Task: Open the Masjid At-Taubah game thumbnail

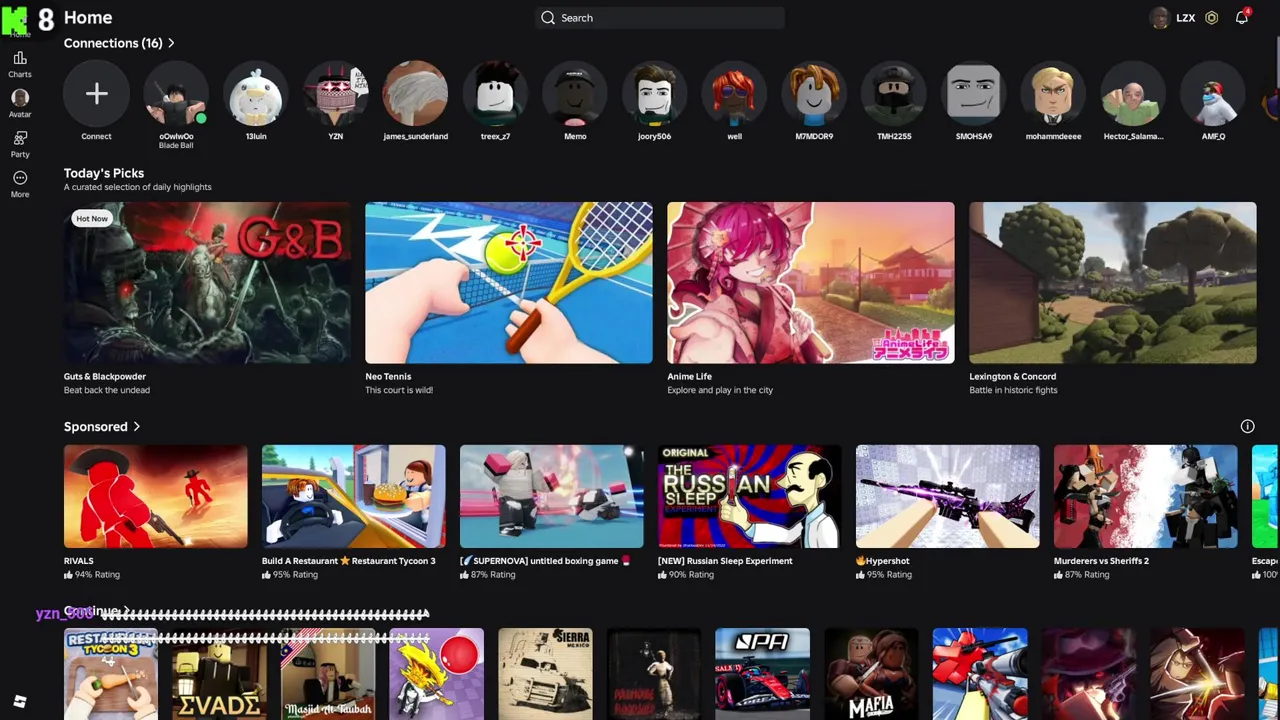Action: pos(328,674)
